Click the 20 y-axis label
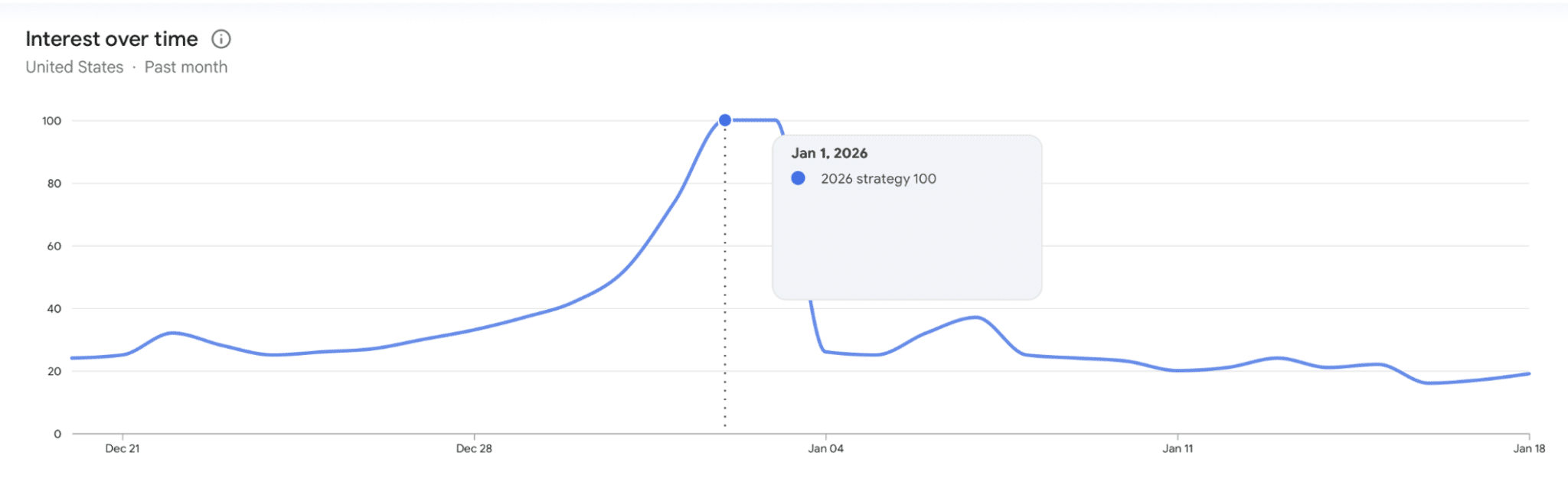1568x485 pixels. click(54, 371)
